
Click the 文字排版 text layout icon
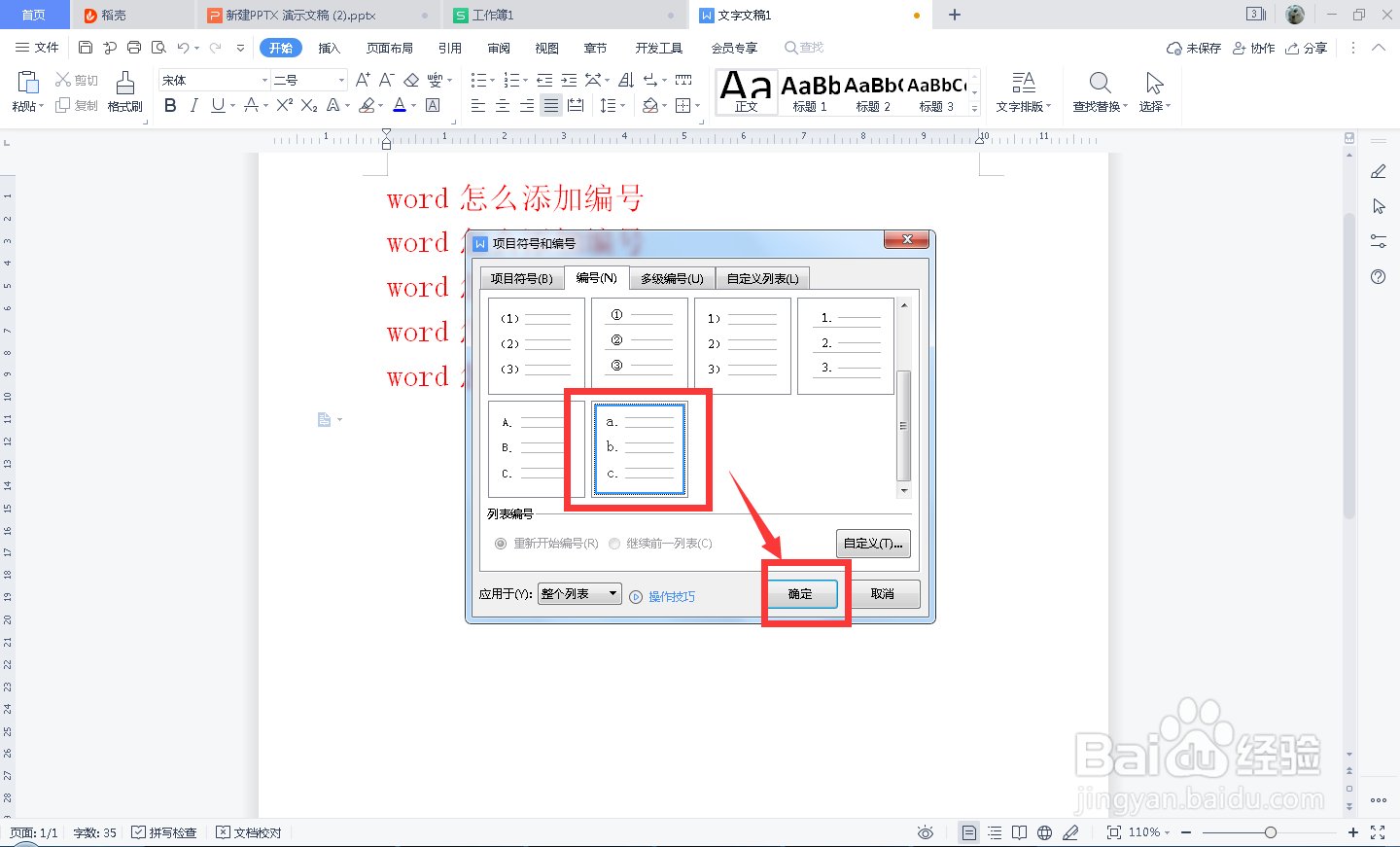1025,92
